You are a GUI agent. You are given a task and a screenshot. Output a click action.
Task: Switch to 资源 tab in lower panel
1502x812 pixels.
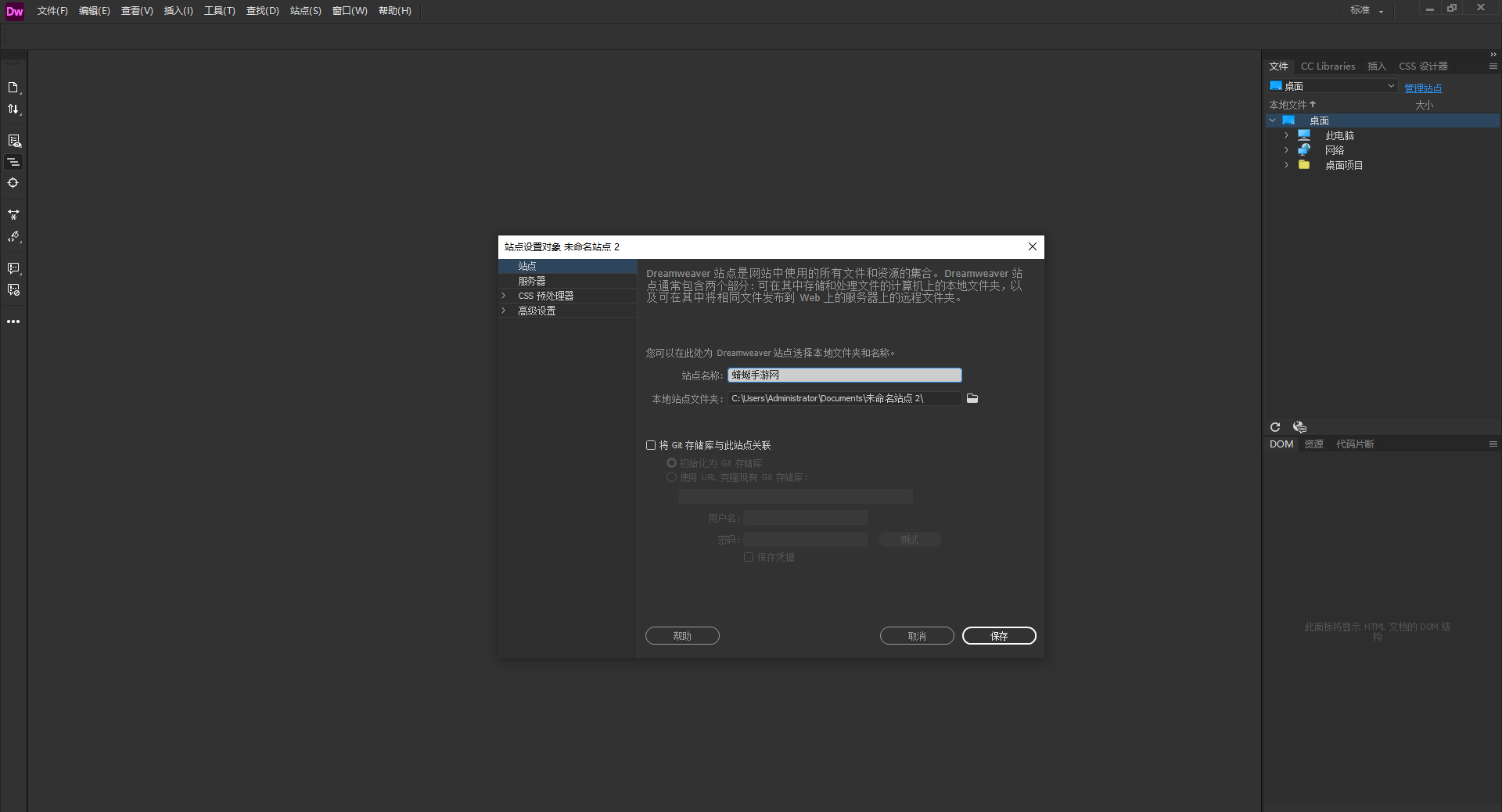click(1314, 444)
